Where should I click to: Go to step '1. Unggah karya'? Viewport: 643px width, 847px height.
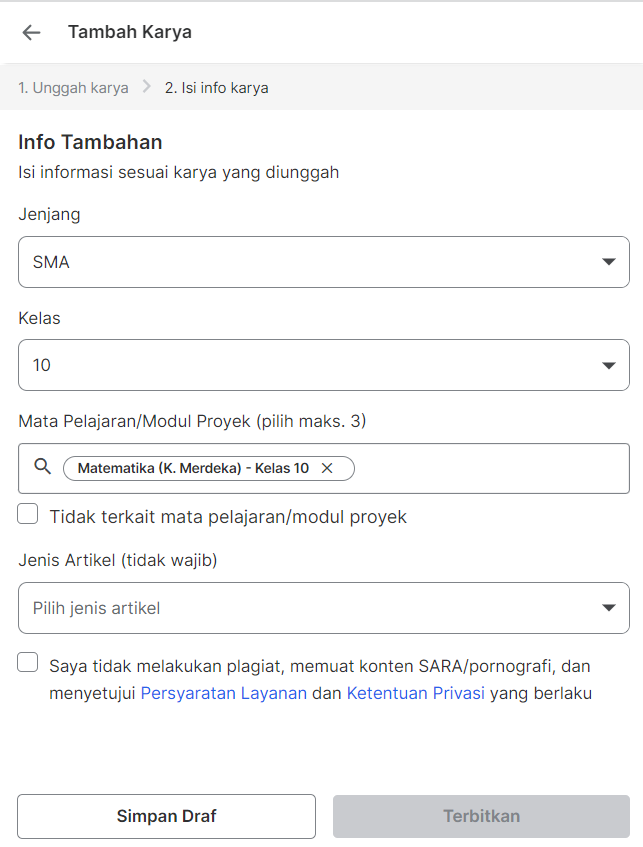[73, 87]
